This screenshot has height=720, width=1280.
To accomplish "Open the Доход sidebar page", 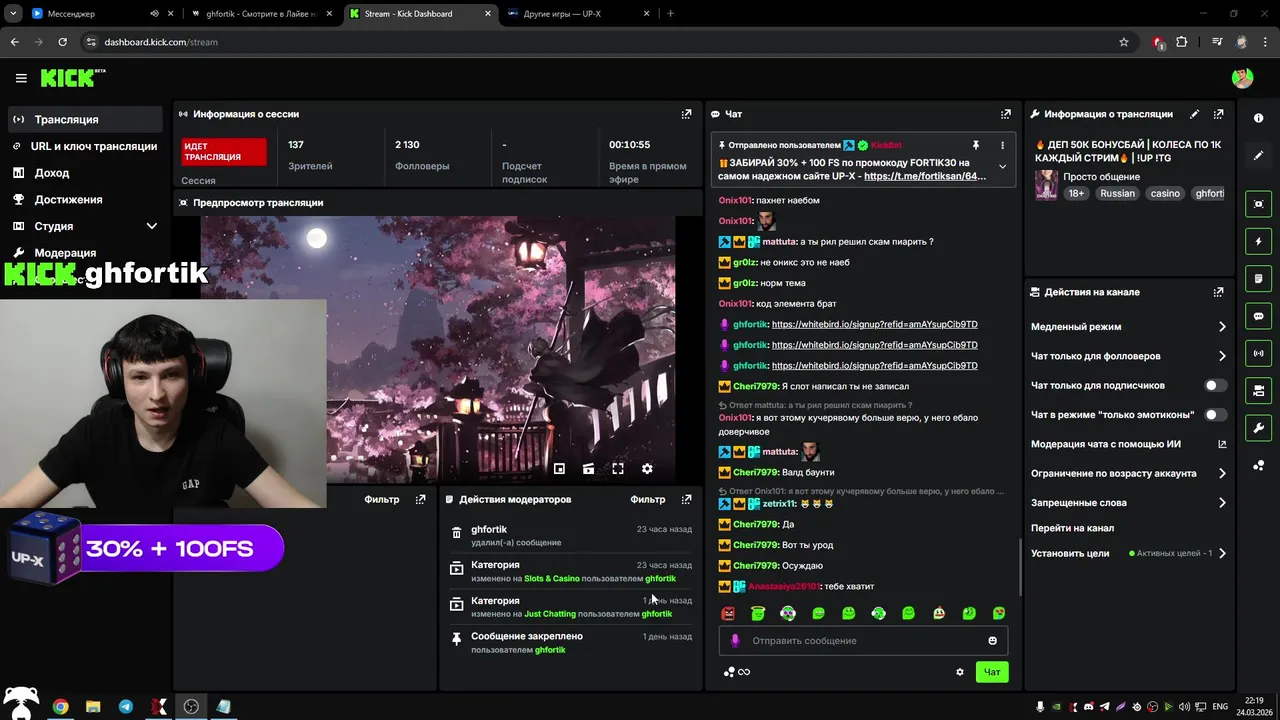I will (x=85, y=173).
